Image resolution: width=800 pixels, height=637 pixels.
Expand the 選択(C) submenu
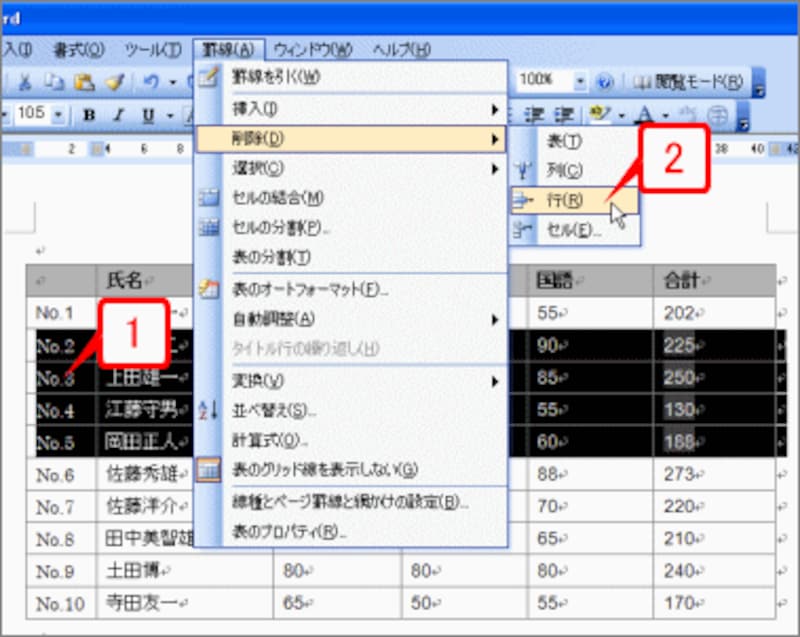[x=351, y=168]
